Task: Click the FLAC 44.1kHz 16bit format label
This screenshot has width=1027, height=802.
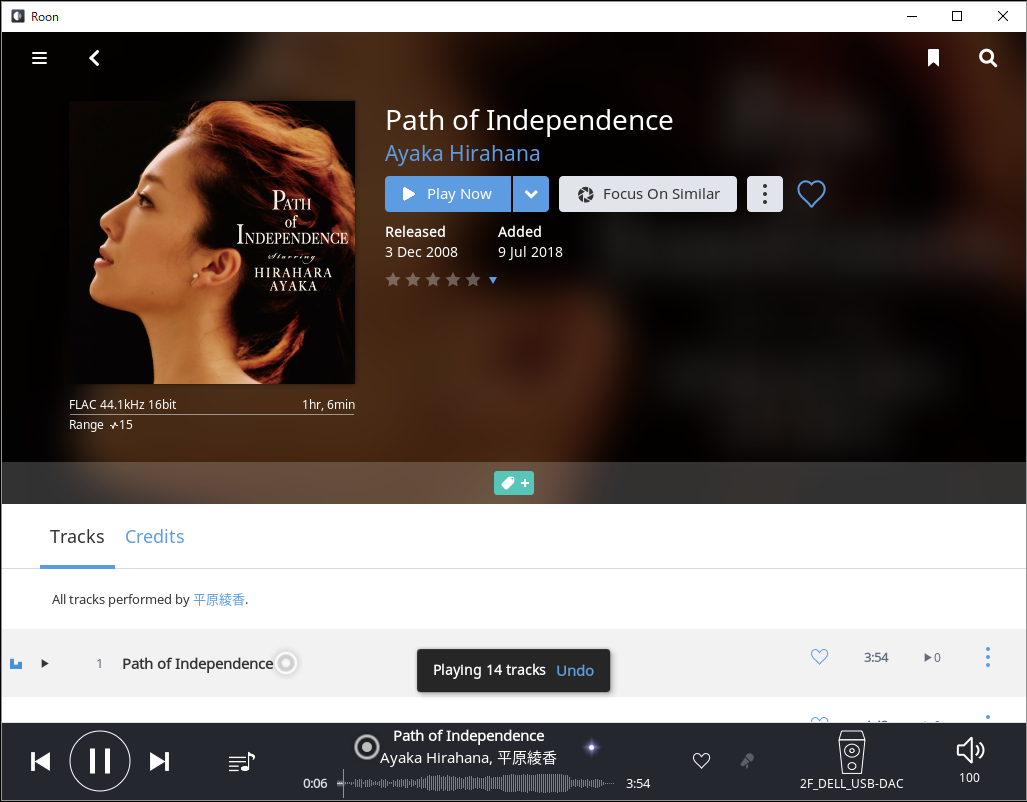Action: pyautogui.click(x=122, y=404)
